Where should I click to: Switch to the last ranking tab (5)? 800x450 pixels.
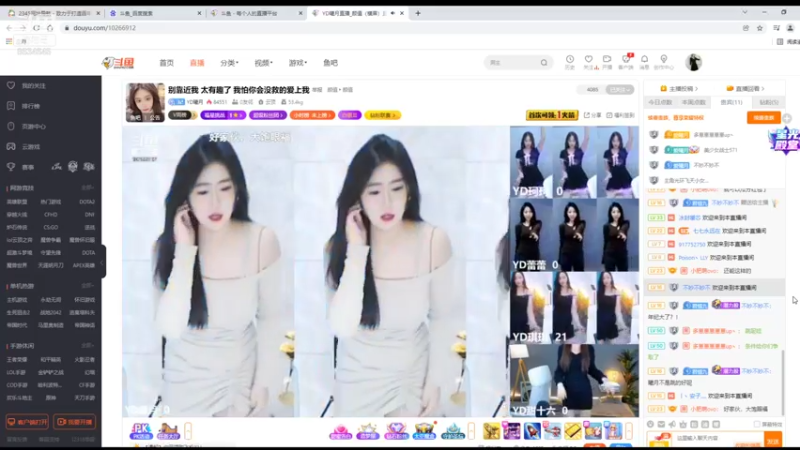tap(768, 102)
